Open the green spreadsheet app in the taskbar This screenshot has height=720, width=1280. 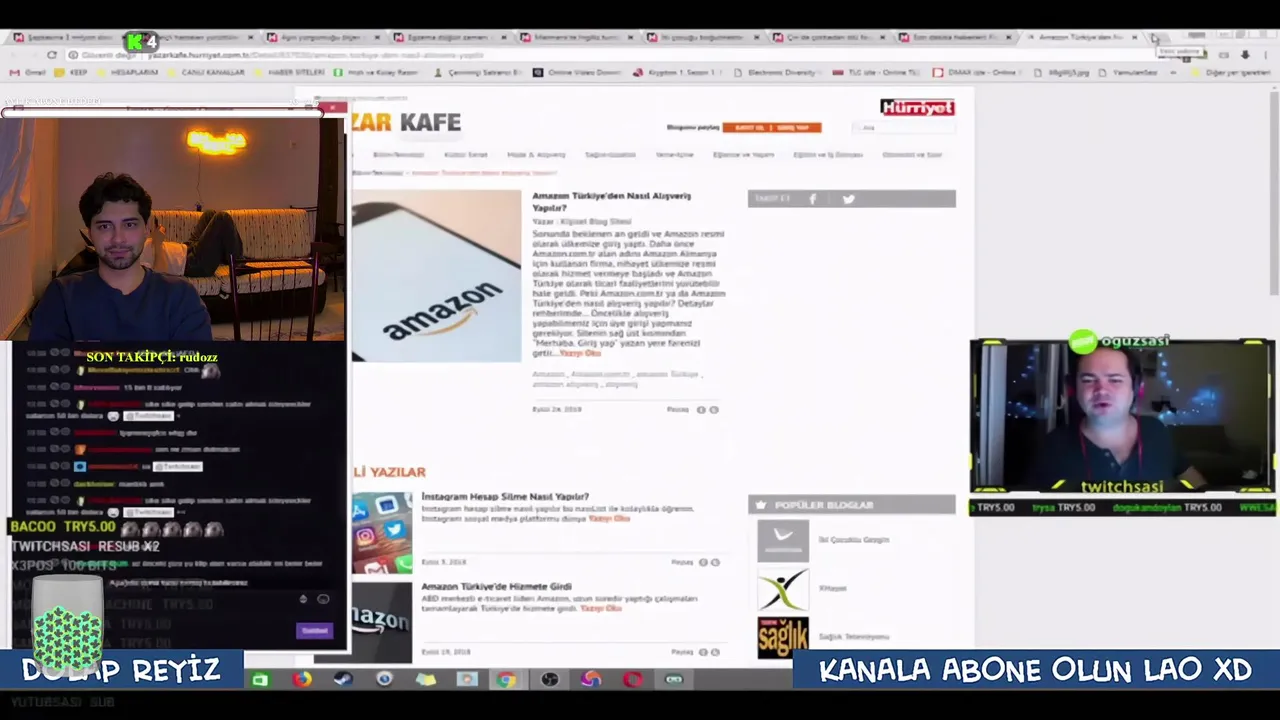click(x=261, y=680)
